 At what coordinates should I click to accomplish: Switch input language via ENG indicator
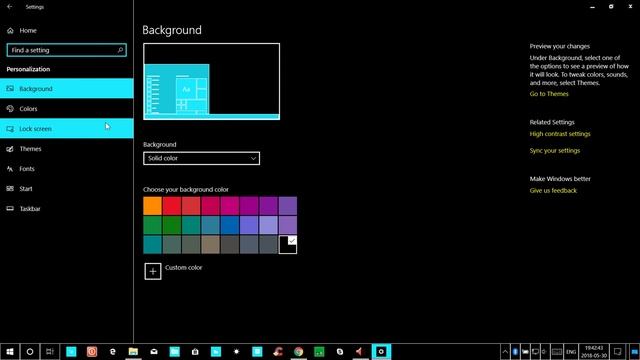click(x=571, y=351)
